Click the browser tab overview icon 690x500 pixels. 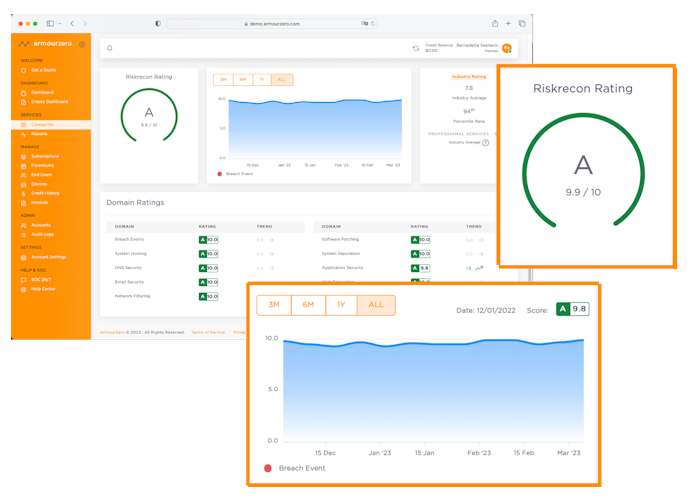pos(522,23)
